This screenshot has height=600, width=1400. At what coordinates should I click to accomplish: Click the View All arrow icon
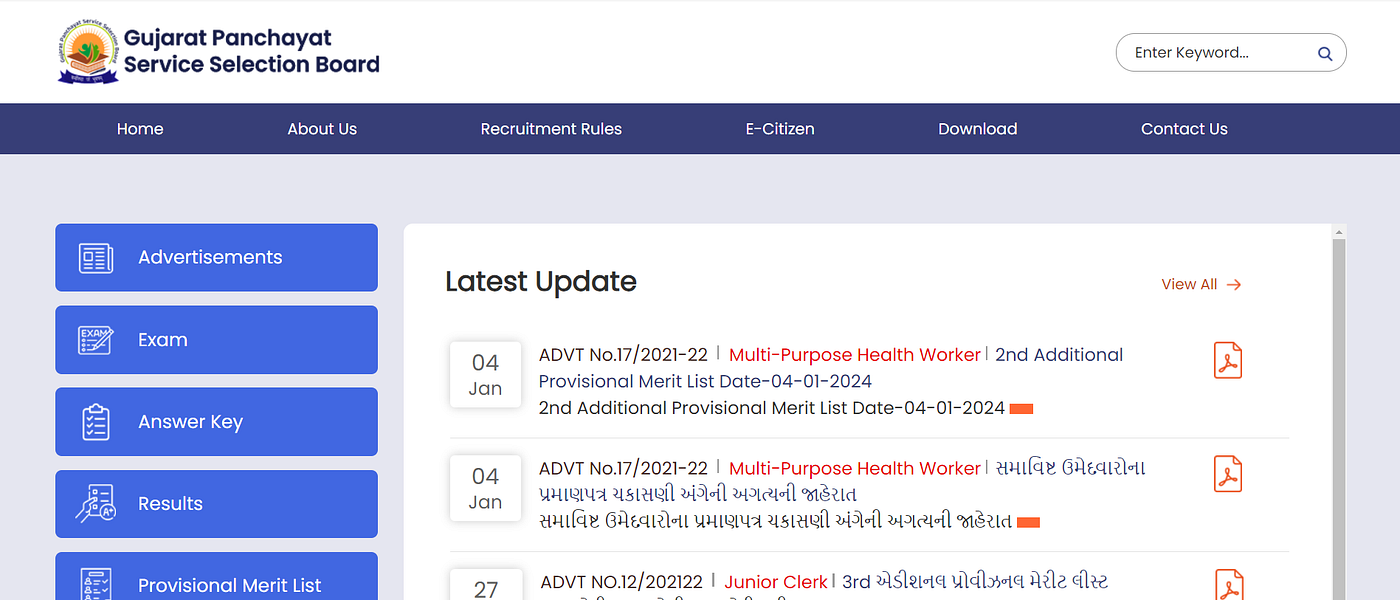(x=1234, y=285)
